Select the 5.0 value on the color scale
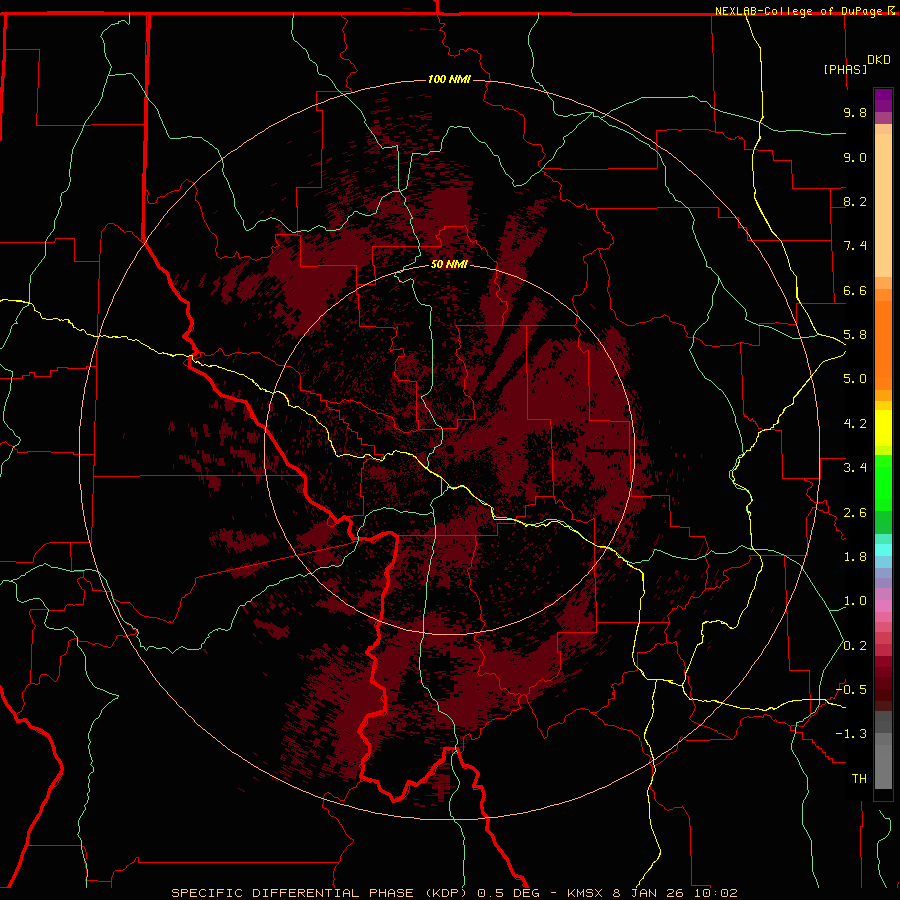Image resolution: width=900 pixels, height=900 pixels. point(855,379)
